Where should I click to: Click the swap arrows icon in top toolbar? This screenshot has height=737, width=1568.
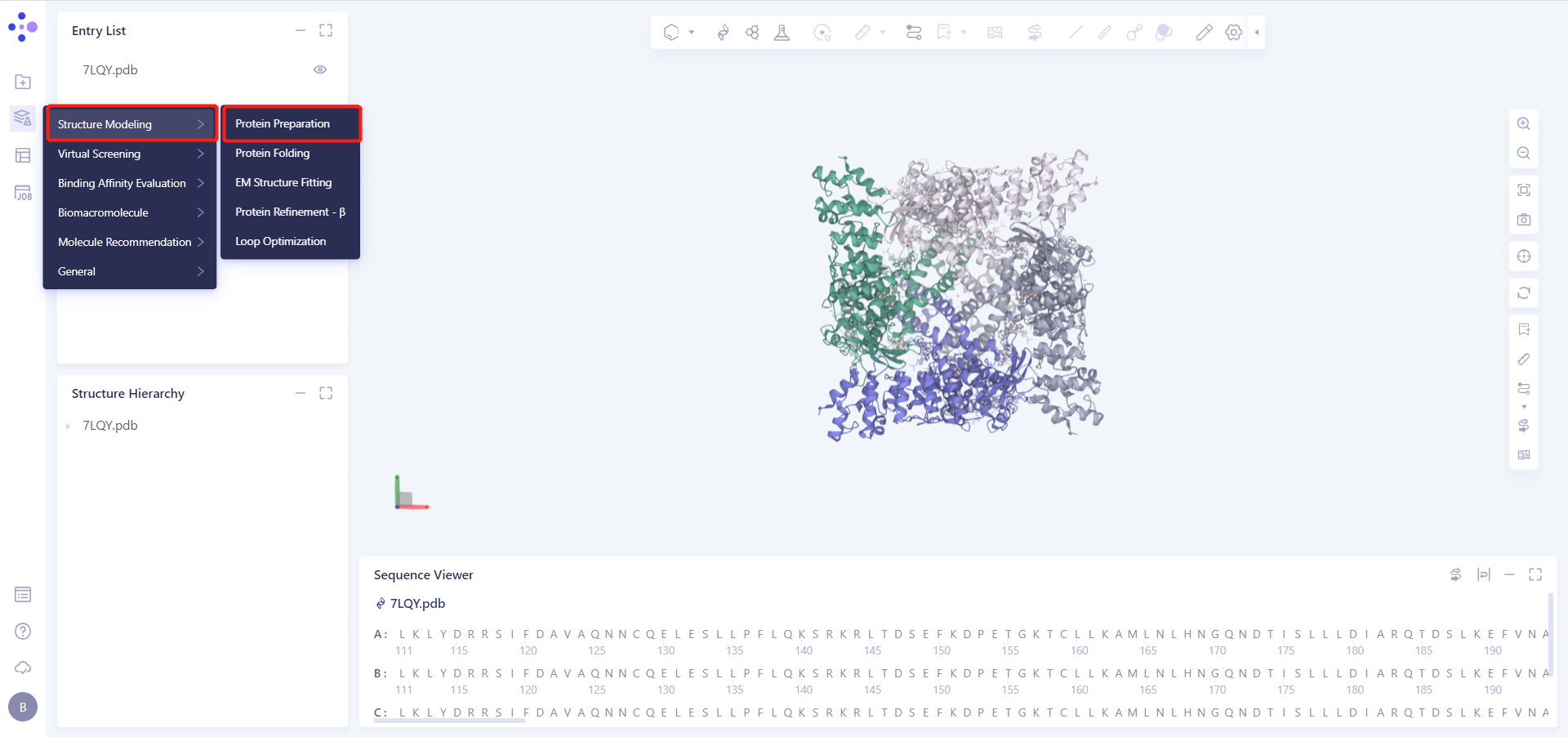1035,33
